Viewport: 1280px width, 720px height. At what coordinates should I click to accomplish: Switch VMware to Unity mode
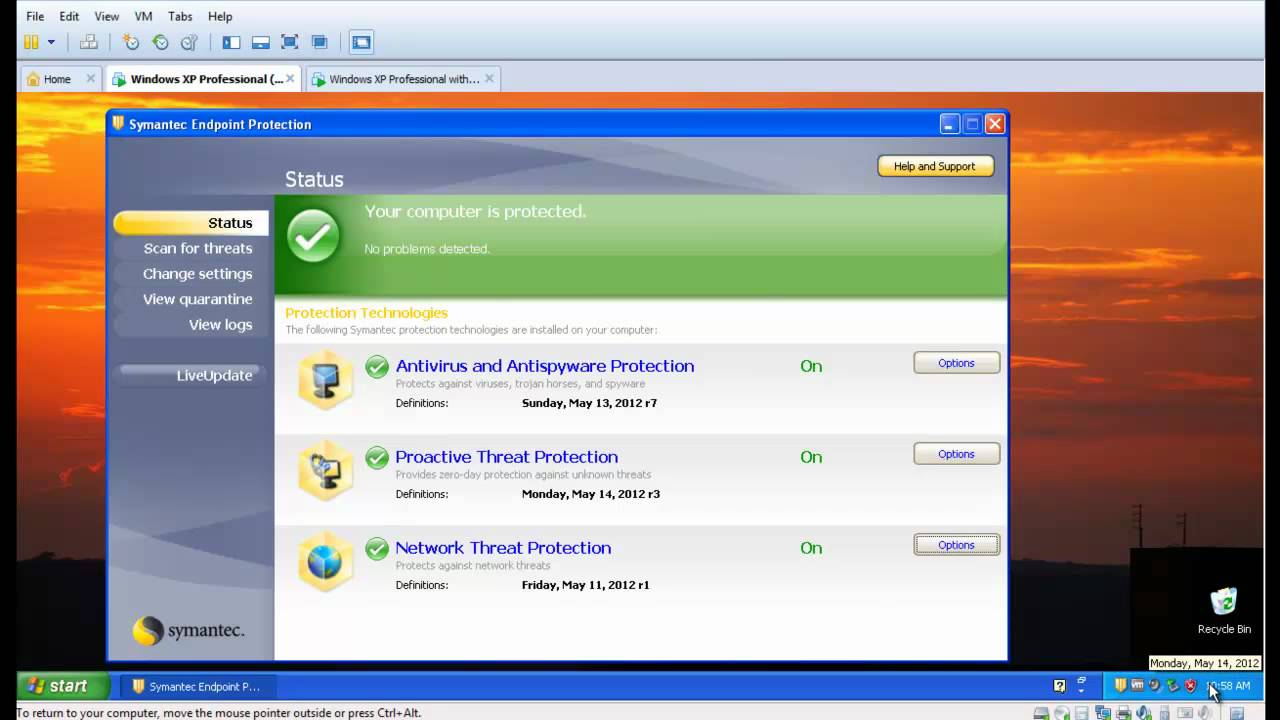(319, 42)
